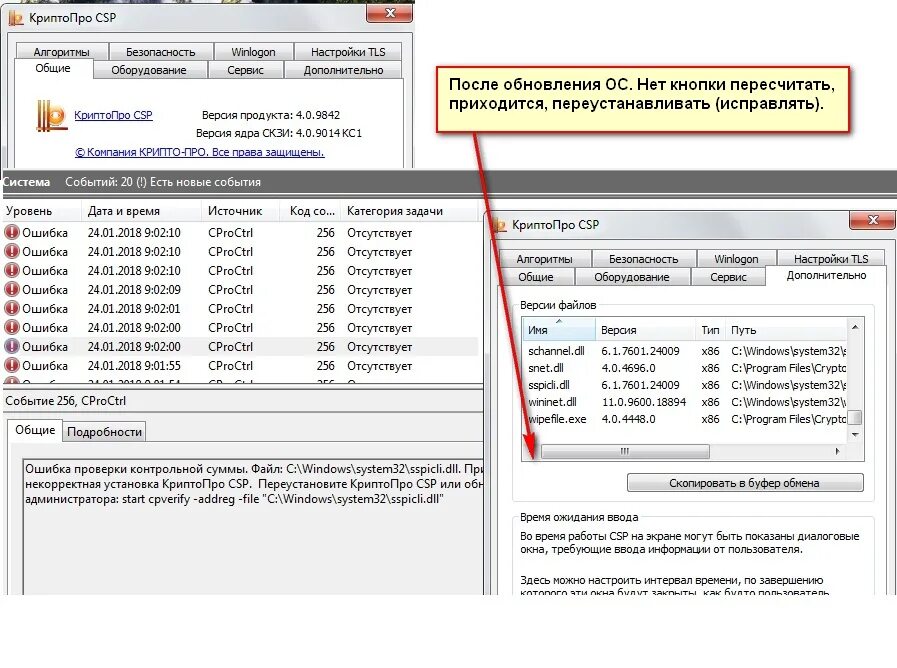
Task: Select the Сервис tab in the top-left window
Action: point(245,70)
